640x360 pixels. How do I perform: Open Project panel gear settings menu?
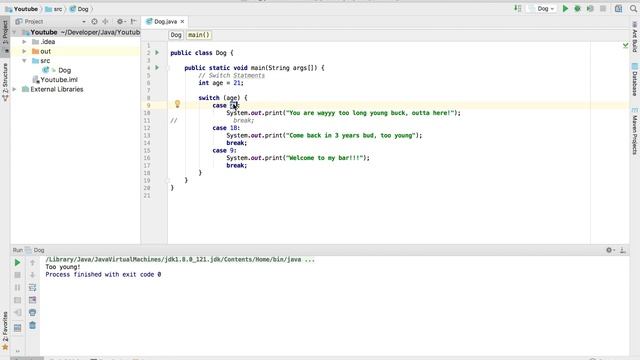(x=120, y=22)
